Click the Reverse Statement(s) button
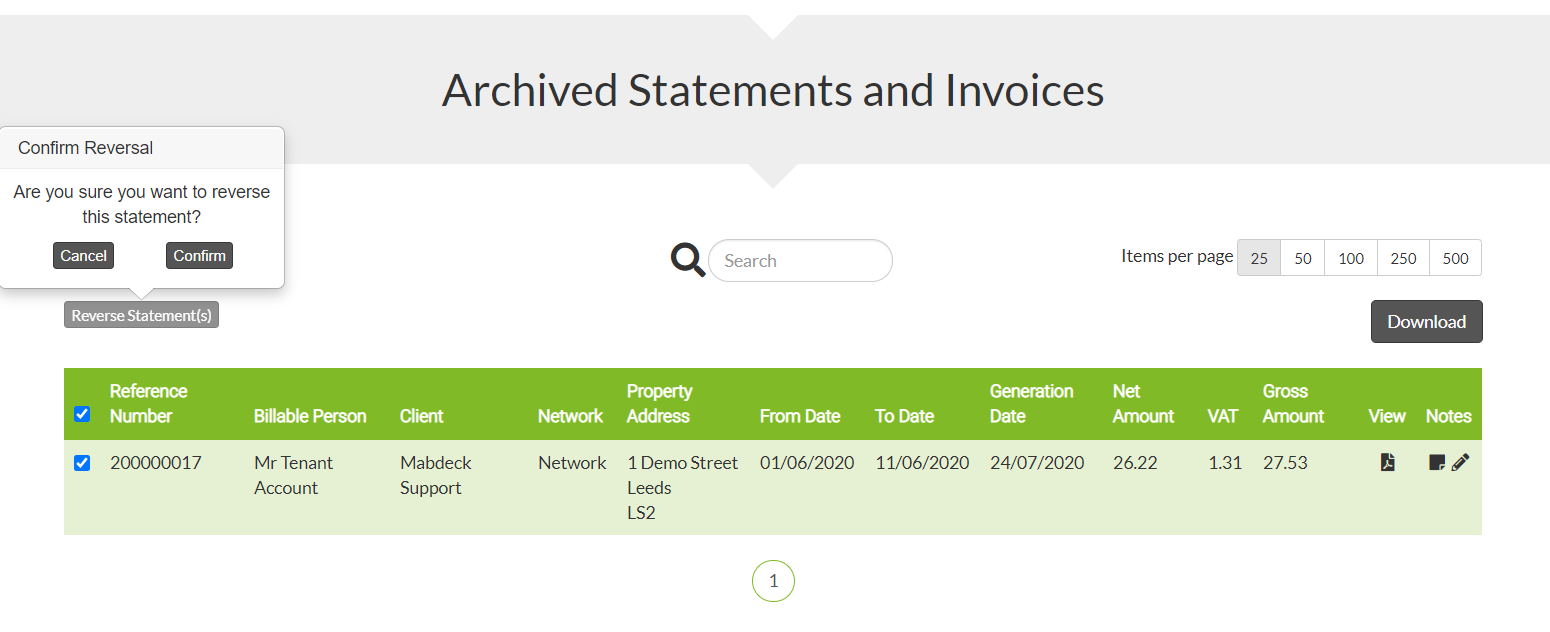1550x632 pixels. [141, 315]
